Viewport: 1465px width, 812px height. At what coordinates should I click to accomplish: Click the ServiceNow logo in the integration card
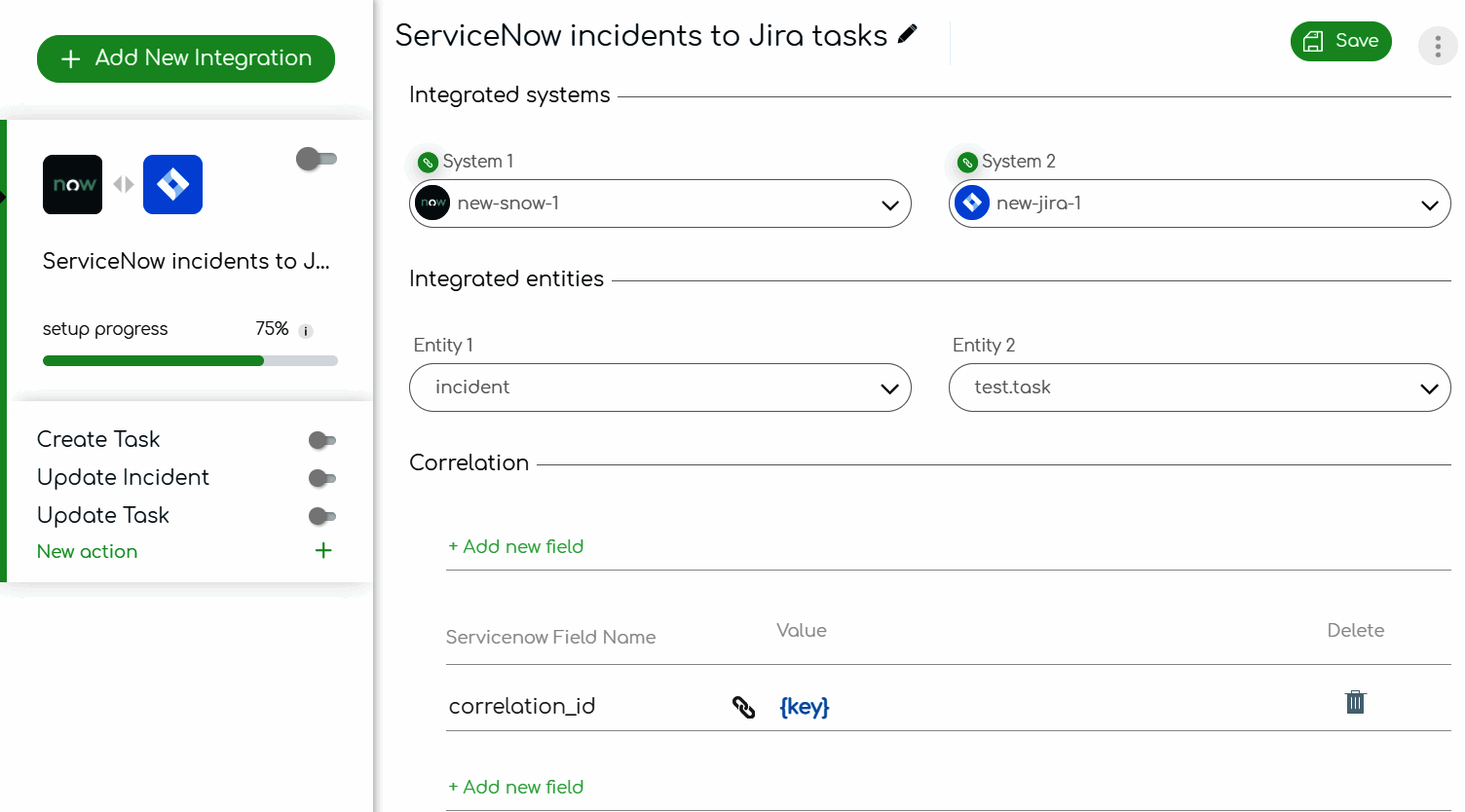(72, 184)
